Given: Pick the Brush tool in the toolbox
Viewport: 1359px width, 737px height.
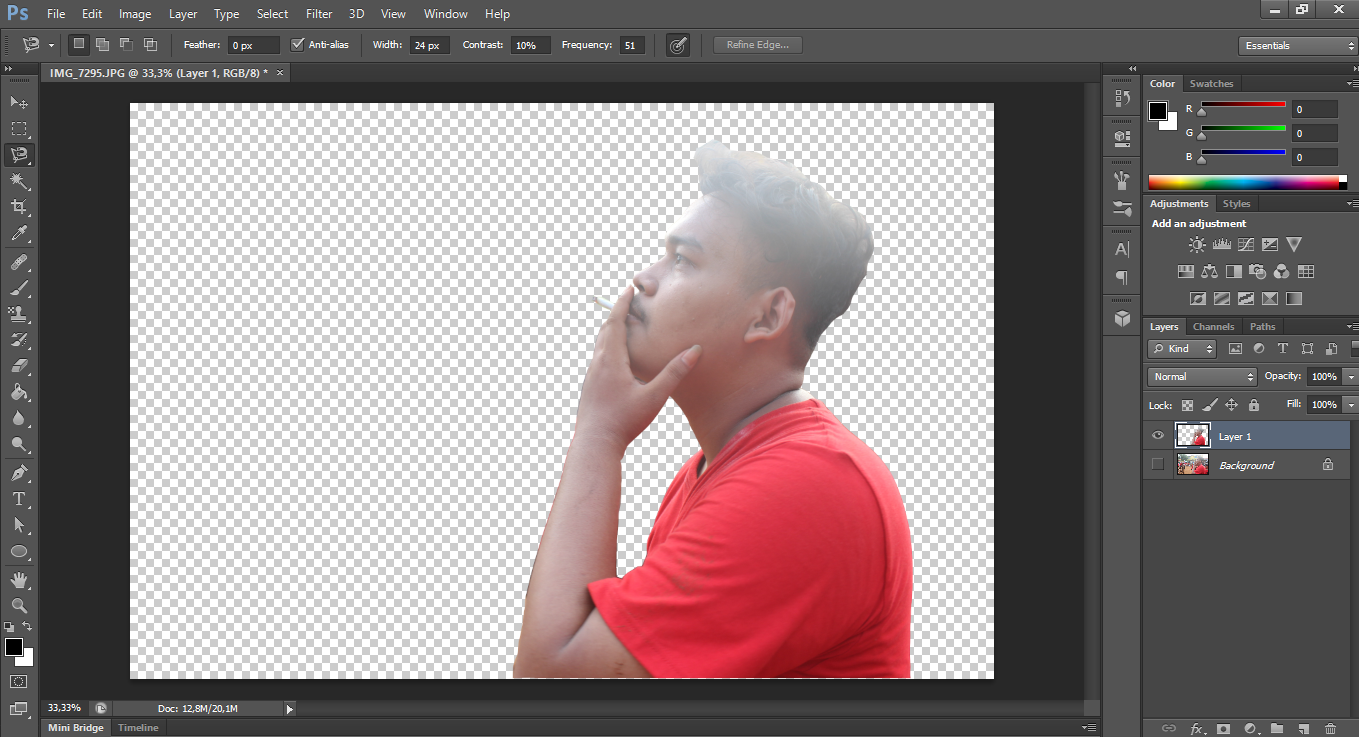Looking at the screenshot, I should (19, 288).
